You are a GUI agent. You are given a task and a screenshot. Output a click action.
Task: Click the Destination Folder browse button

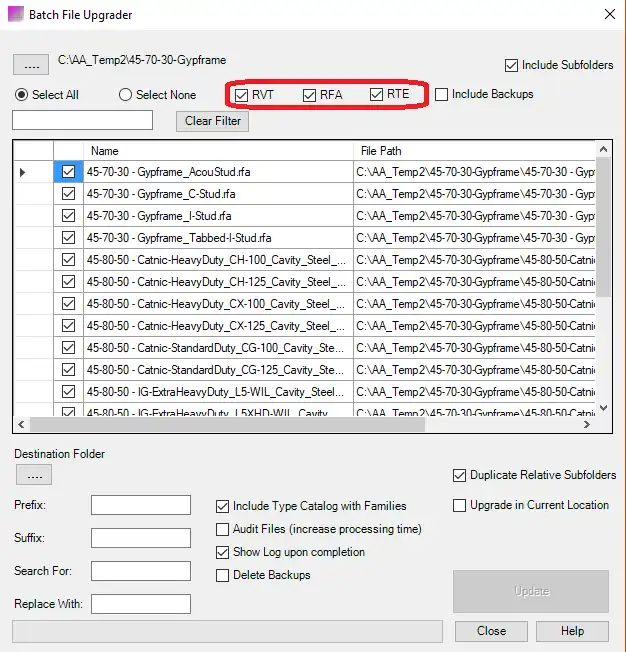[33, 475]
